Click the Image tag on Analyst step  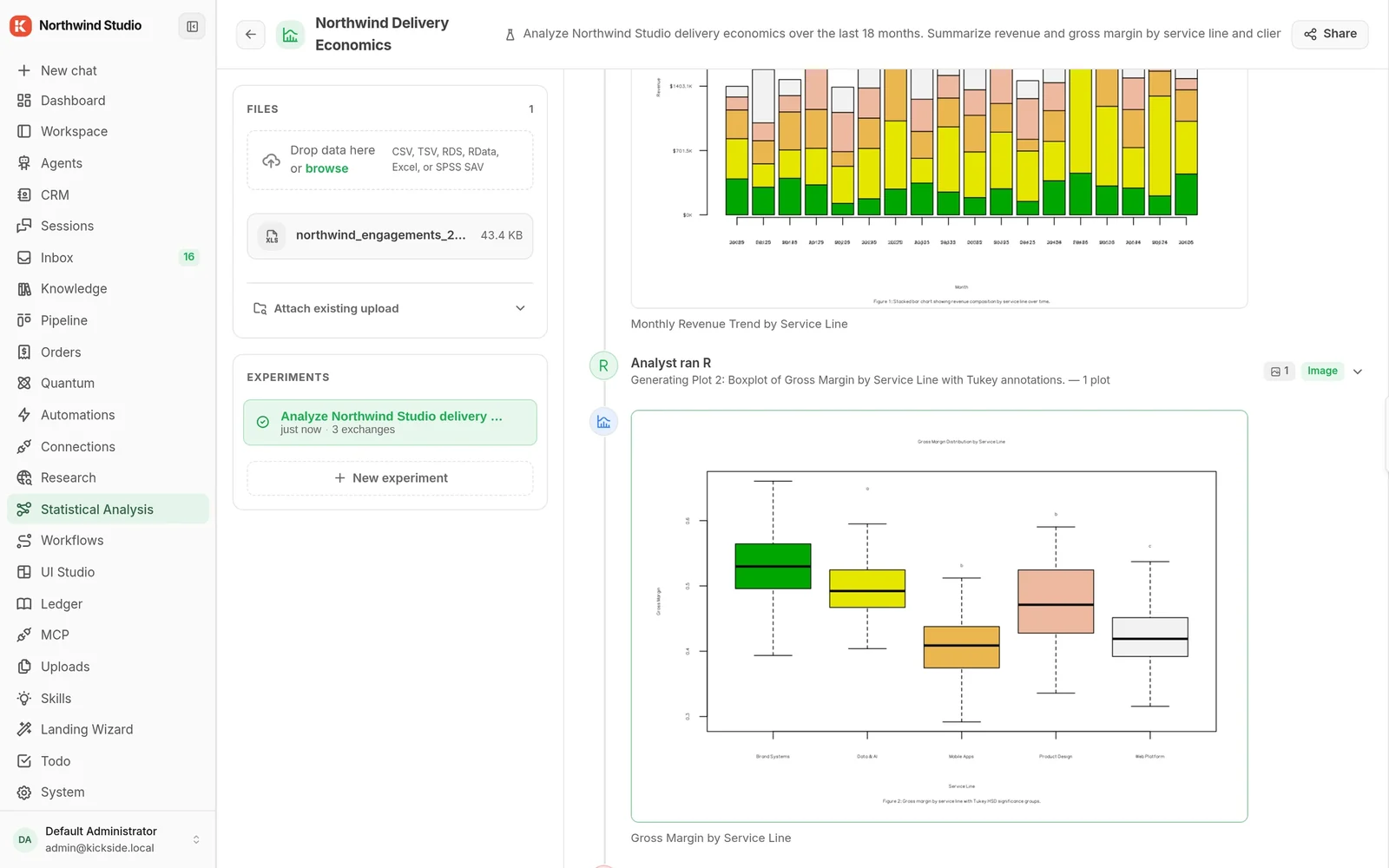click(x=1322, y=372)
